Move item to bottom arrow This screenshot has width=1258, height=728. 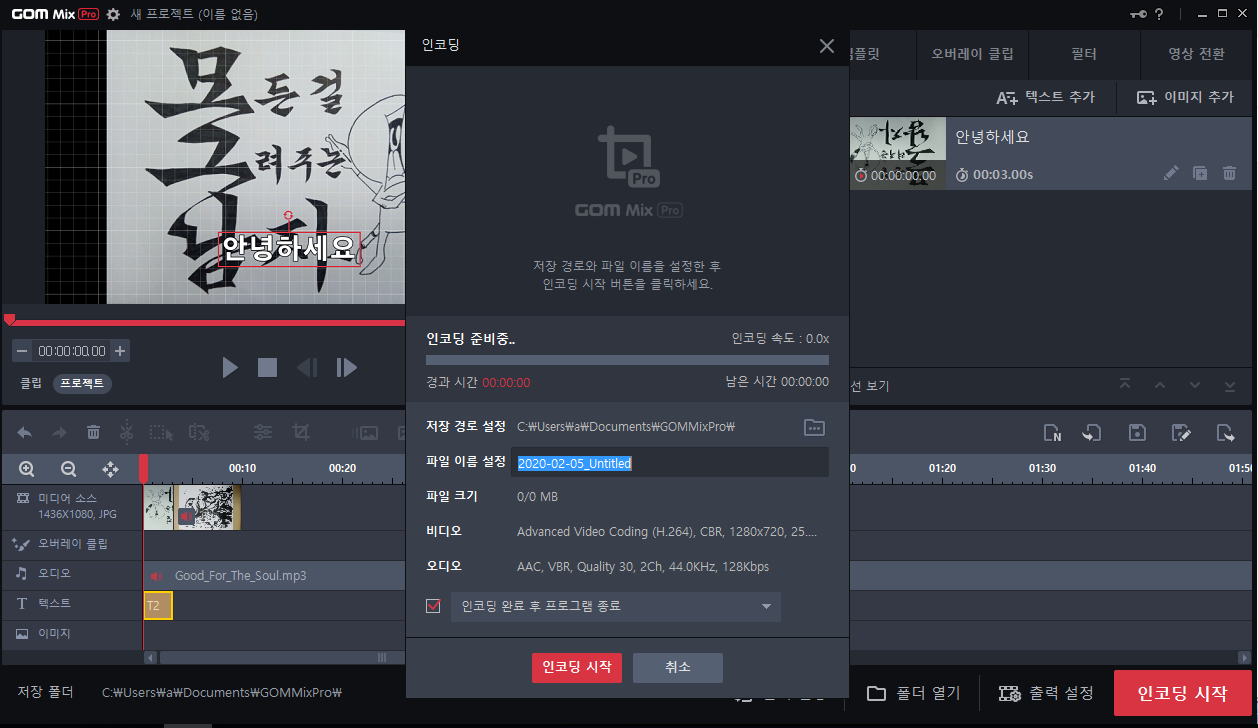point(1229,384)
